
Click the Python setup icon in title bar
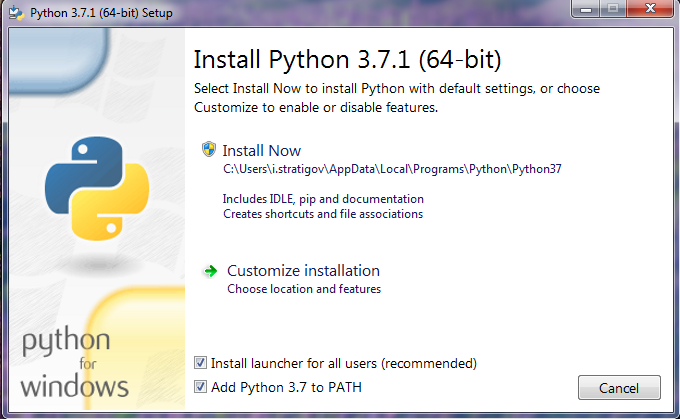coord(16,12)
